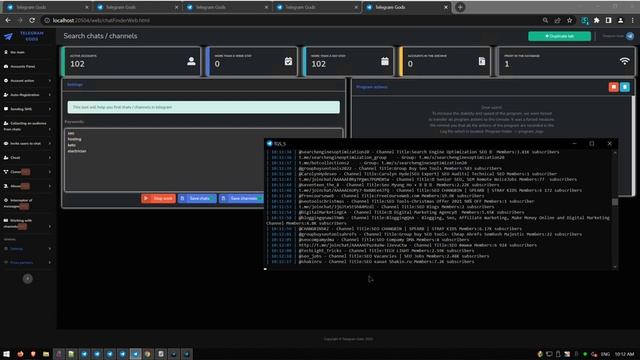The width and height of the screenshot is (640, 360).
Task: Click the Save chats button
Action: 197,198
